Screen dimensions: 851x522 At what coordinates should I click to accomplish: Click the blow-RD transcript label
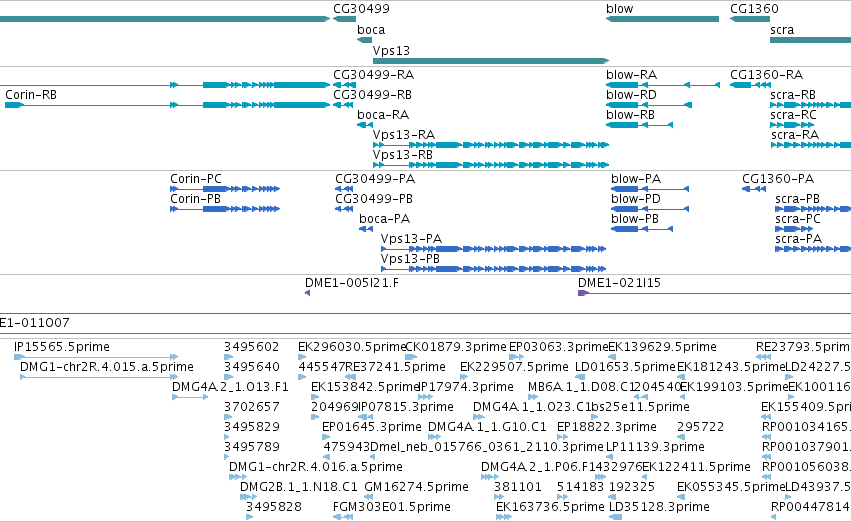click(x=631, y=95)
